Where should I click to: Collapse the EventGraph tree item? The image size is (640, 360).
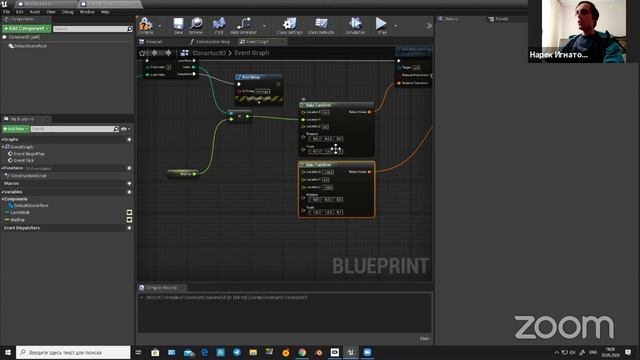[x=3, y=147]
